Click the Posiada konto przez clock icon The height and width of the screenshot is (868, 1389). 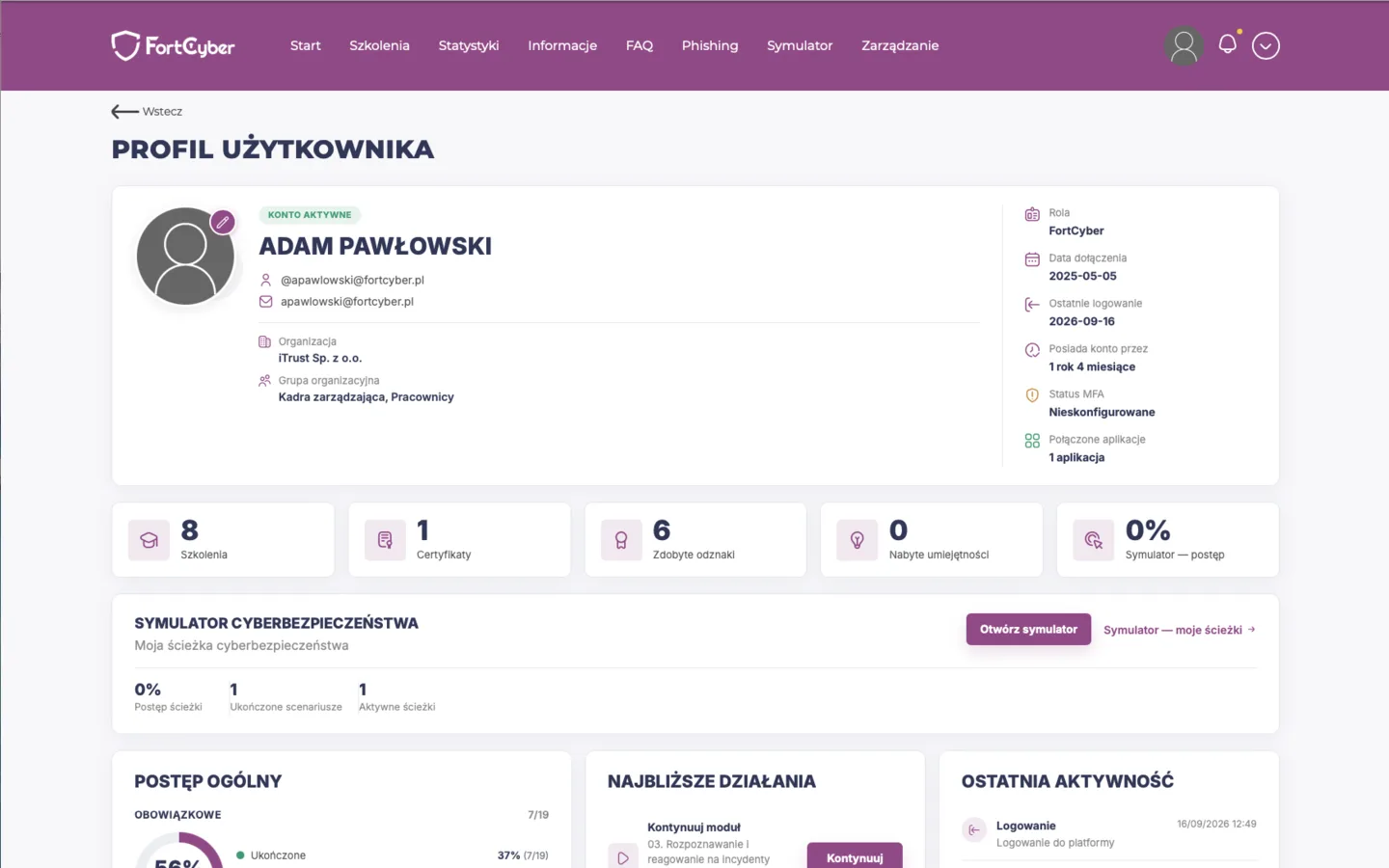tap(1032, 350)
